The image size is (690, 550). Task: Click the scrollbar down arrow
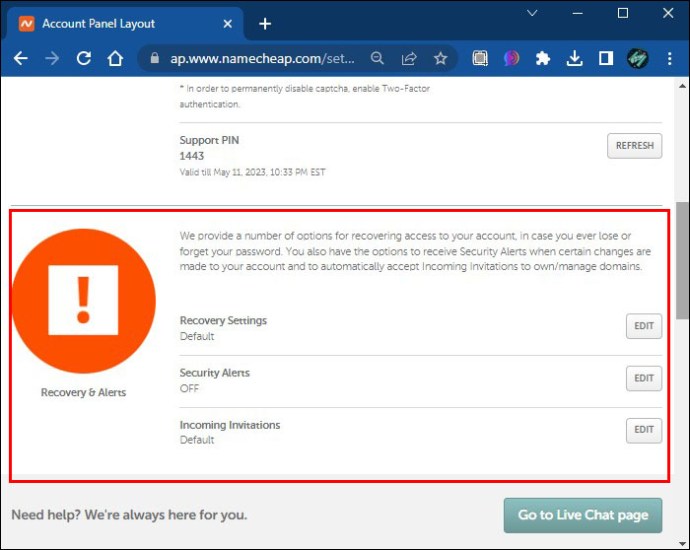pos(682,544)
